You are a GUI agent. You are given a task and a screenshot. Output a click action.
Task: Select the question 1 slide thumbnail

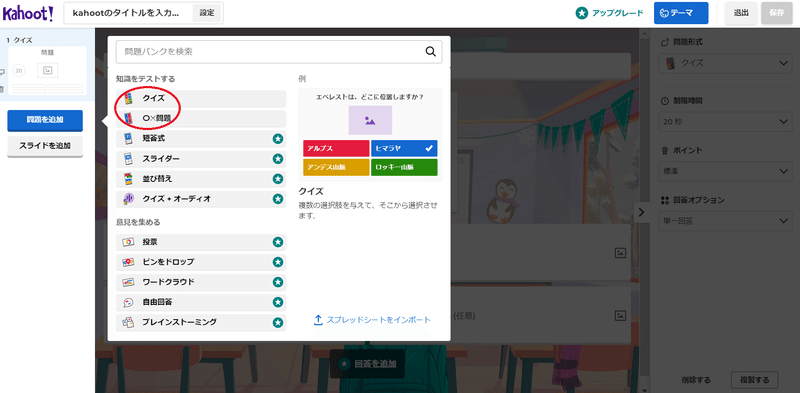pyautogui.click(x=47, y=70)
